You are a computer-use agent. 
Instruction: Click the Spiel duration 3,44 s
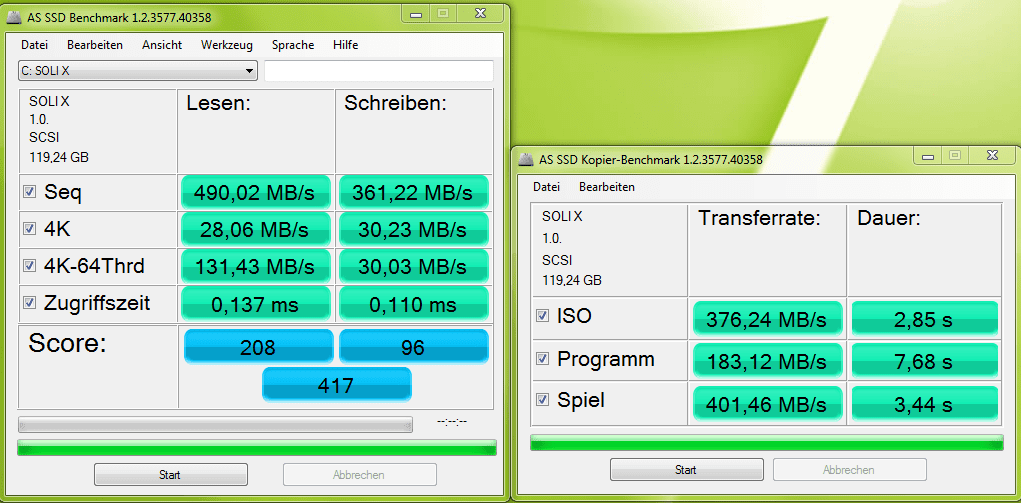coord(925,403)
